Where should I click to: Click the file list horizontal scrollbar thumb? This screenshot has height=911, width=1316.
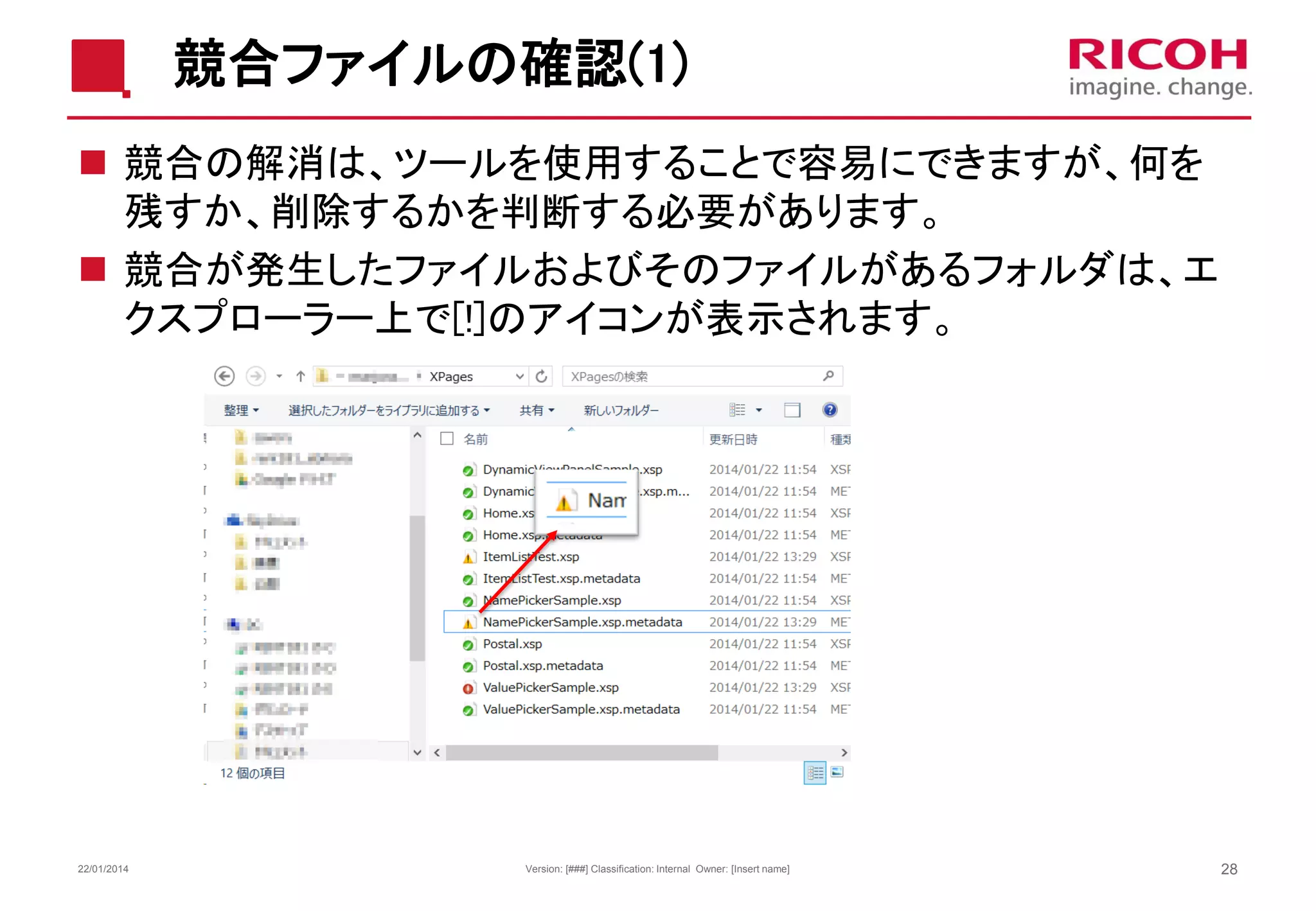pyautogui.click(x=582, y=752)
